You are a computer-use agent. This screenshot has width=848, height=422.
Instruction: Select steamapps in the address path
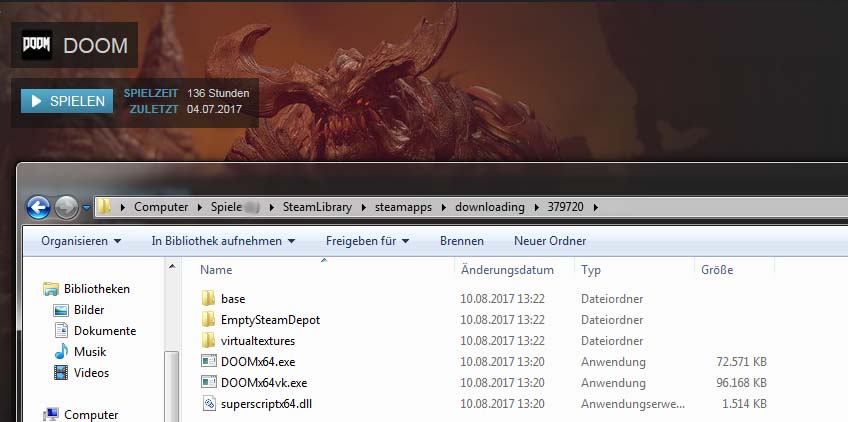[x=403, y=207]
